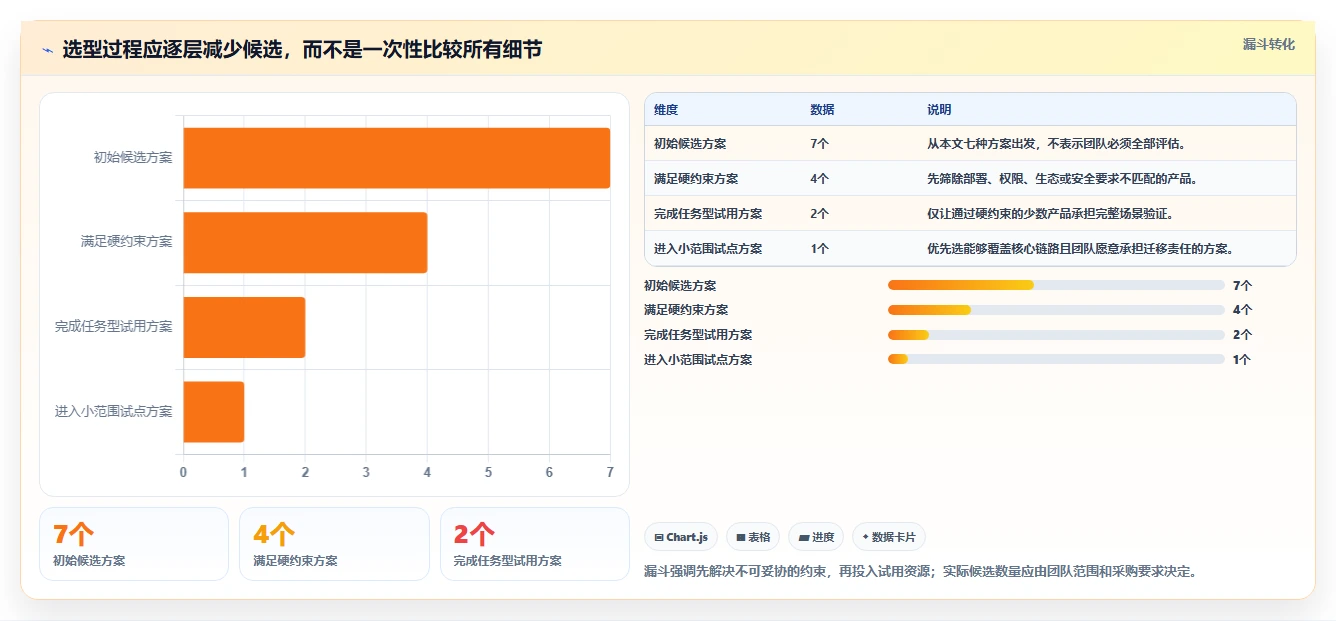
Task: Click the 7个 初始候选方案 stat card
Action: pyautogui.click(x=134, y=544)
